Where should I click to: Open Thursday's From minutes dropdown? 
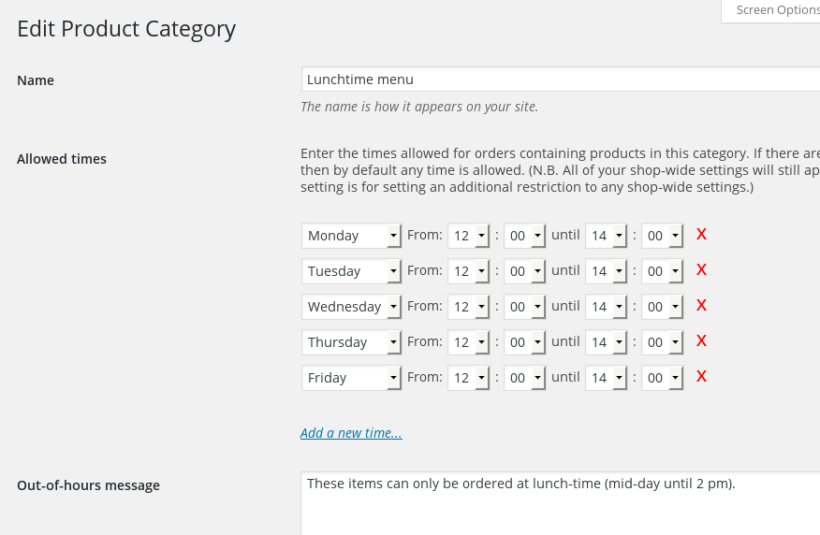click(524, 342)
